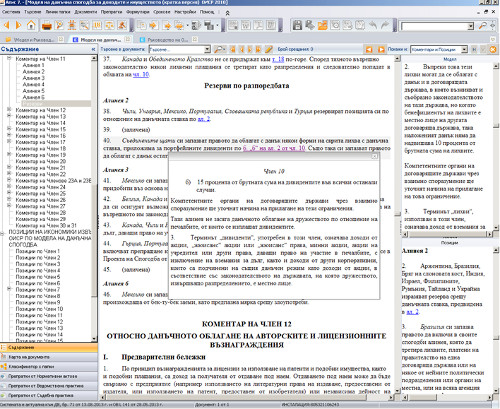Click the copy document icon in toolbar
The width and height of the screenshot is (500, 409).
[141, 25]
